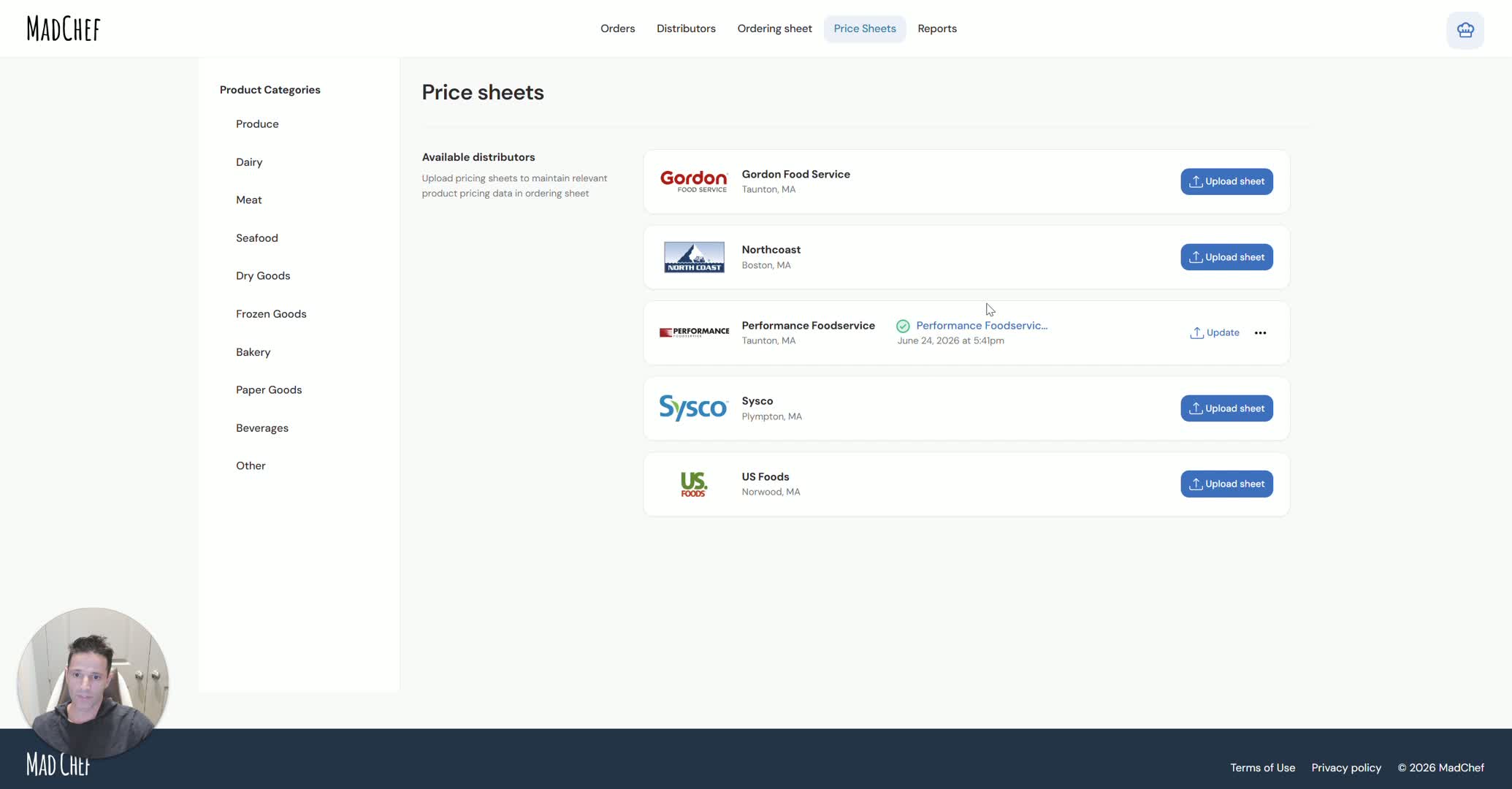Click the Gordon Food Service logo
Viewport: 1512px width, 789px height.
pos(694,181)
